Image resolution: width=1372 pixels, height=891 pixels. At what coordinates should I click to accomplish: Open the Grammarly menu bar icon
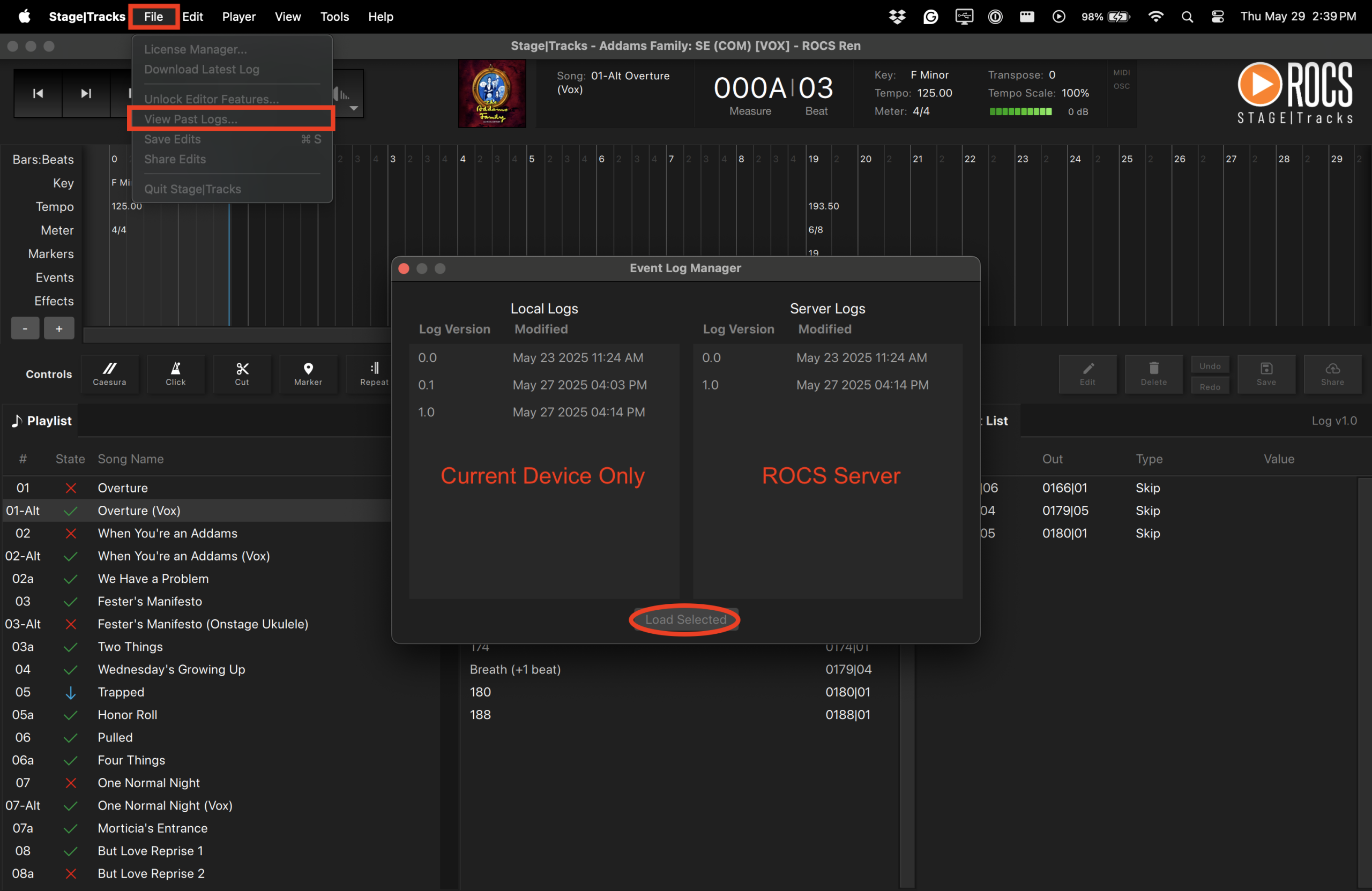click(930, 17)
